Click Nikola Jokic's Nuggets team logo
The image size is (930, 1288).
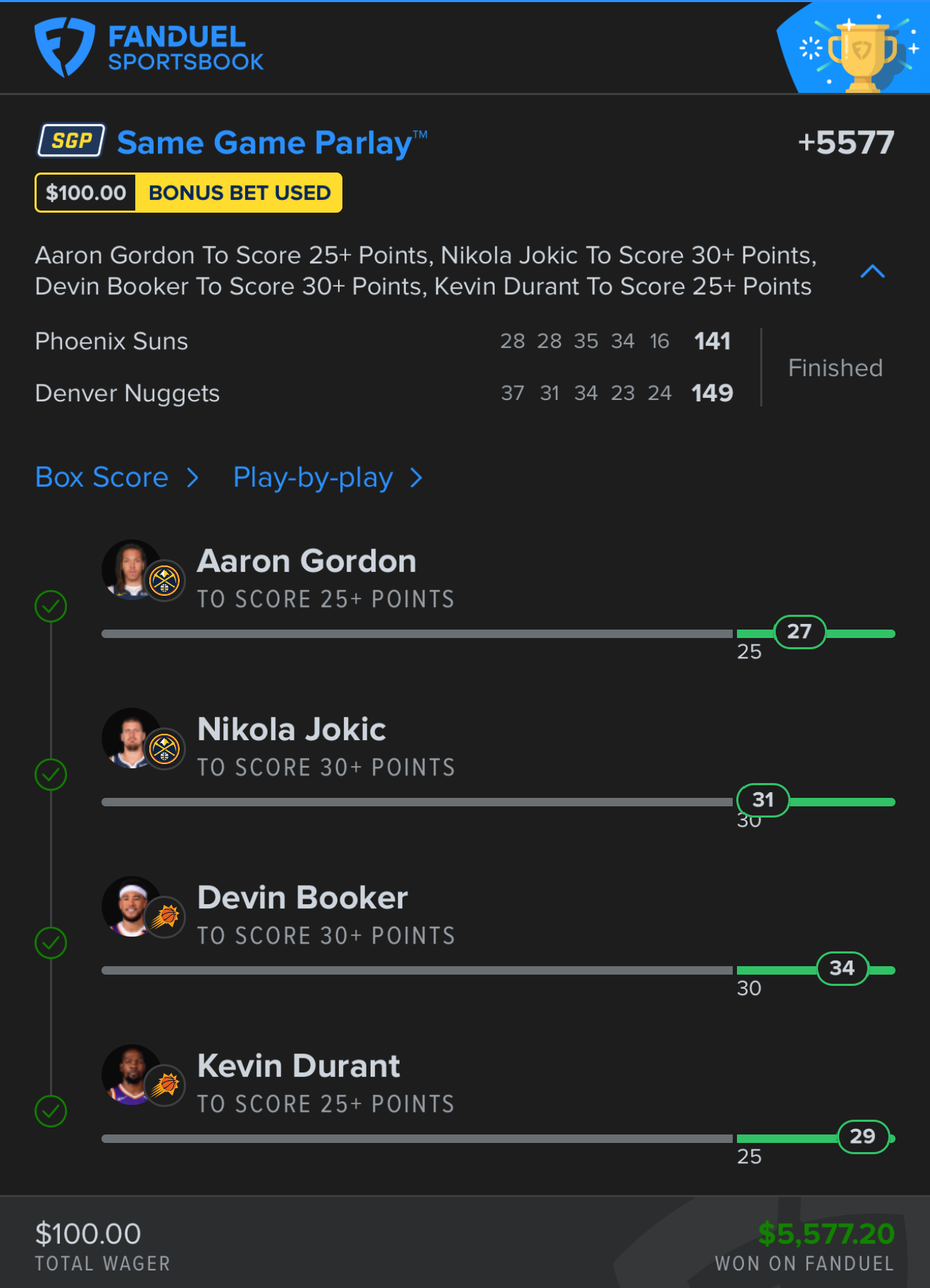pos(165,749)
